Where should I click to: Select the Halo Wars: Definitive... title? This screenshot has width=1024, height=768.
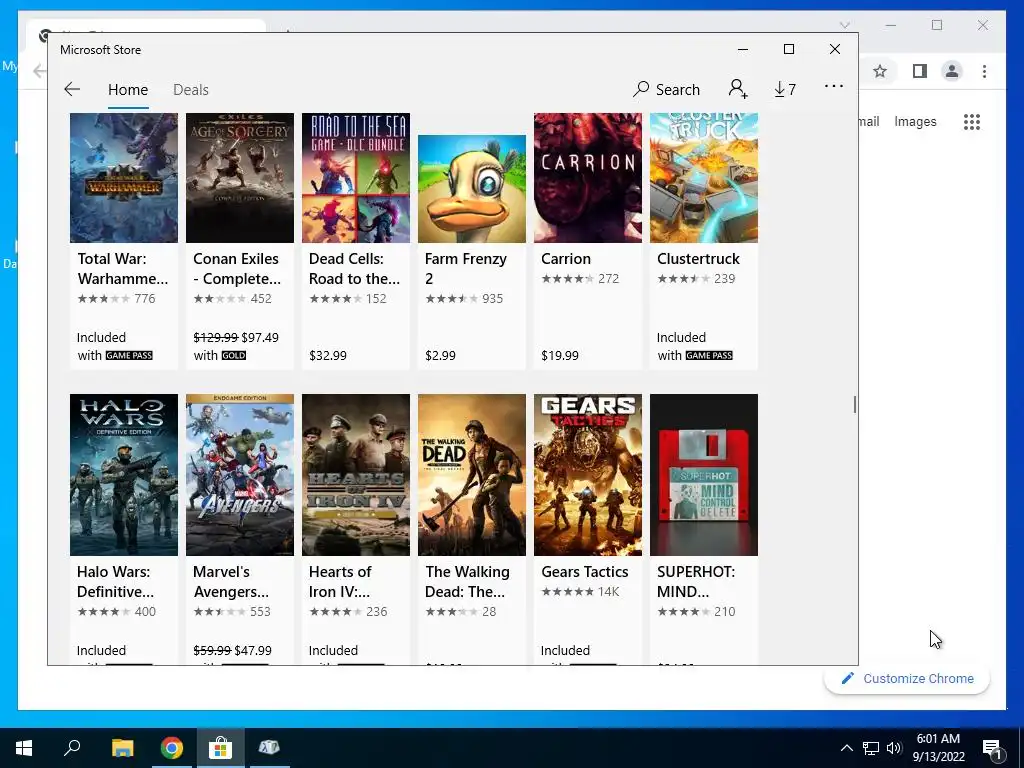point(116,581)
